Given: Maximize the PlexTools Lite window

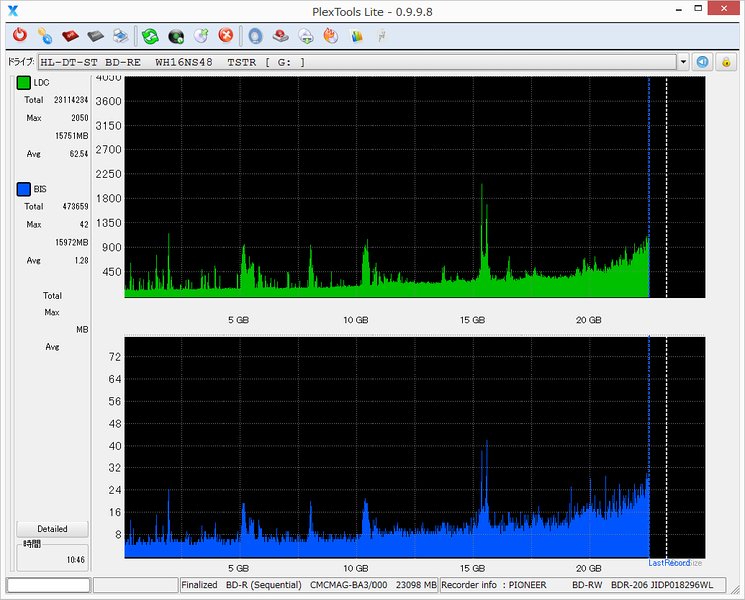Looking at the screenshot, I should [698, 9].
